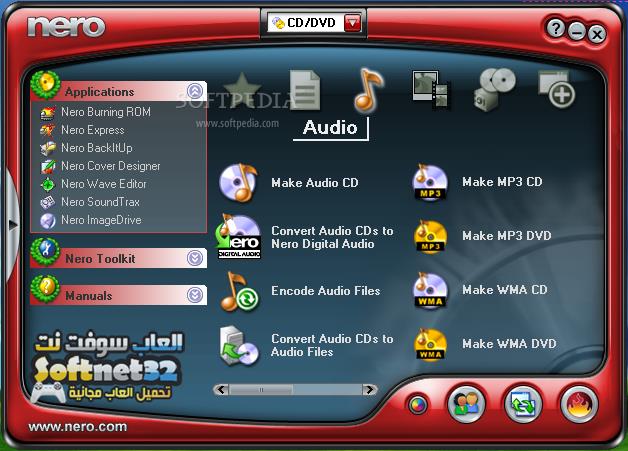Image resolution: width=628 pixels, height=451 pixels.
Task: Click the flame burn button
Action: pos(579,404)
